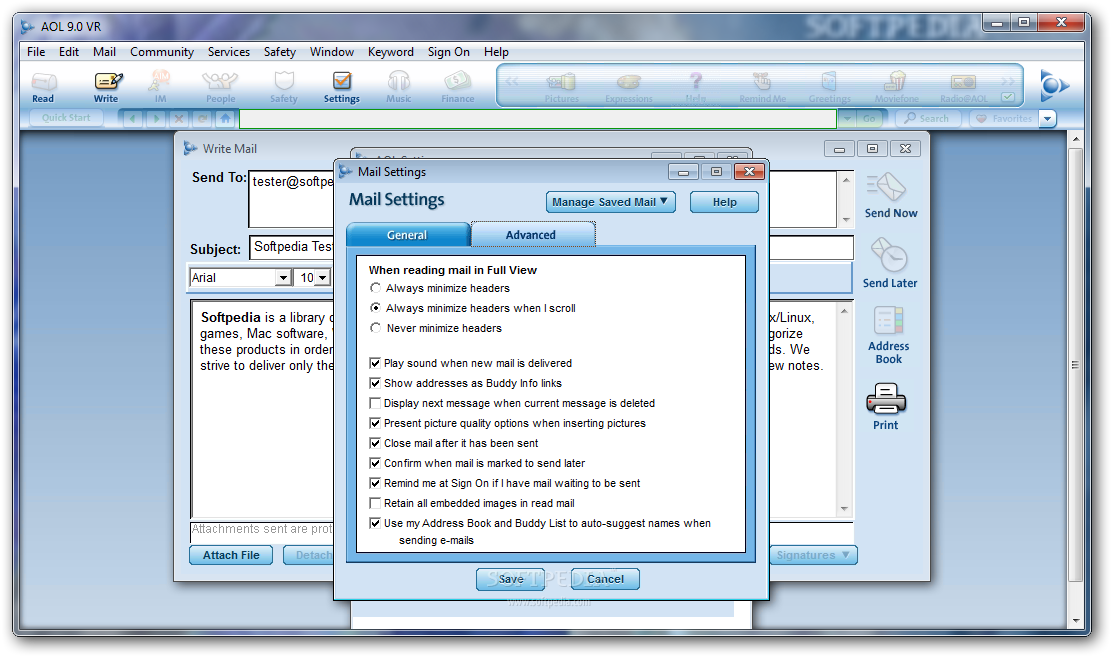Click the green URL address input field
Image resolution: width=1112 pixels, height=657 pixels.
(x=538, y=118)
